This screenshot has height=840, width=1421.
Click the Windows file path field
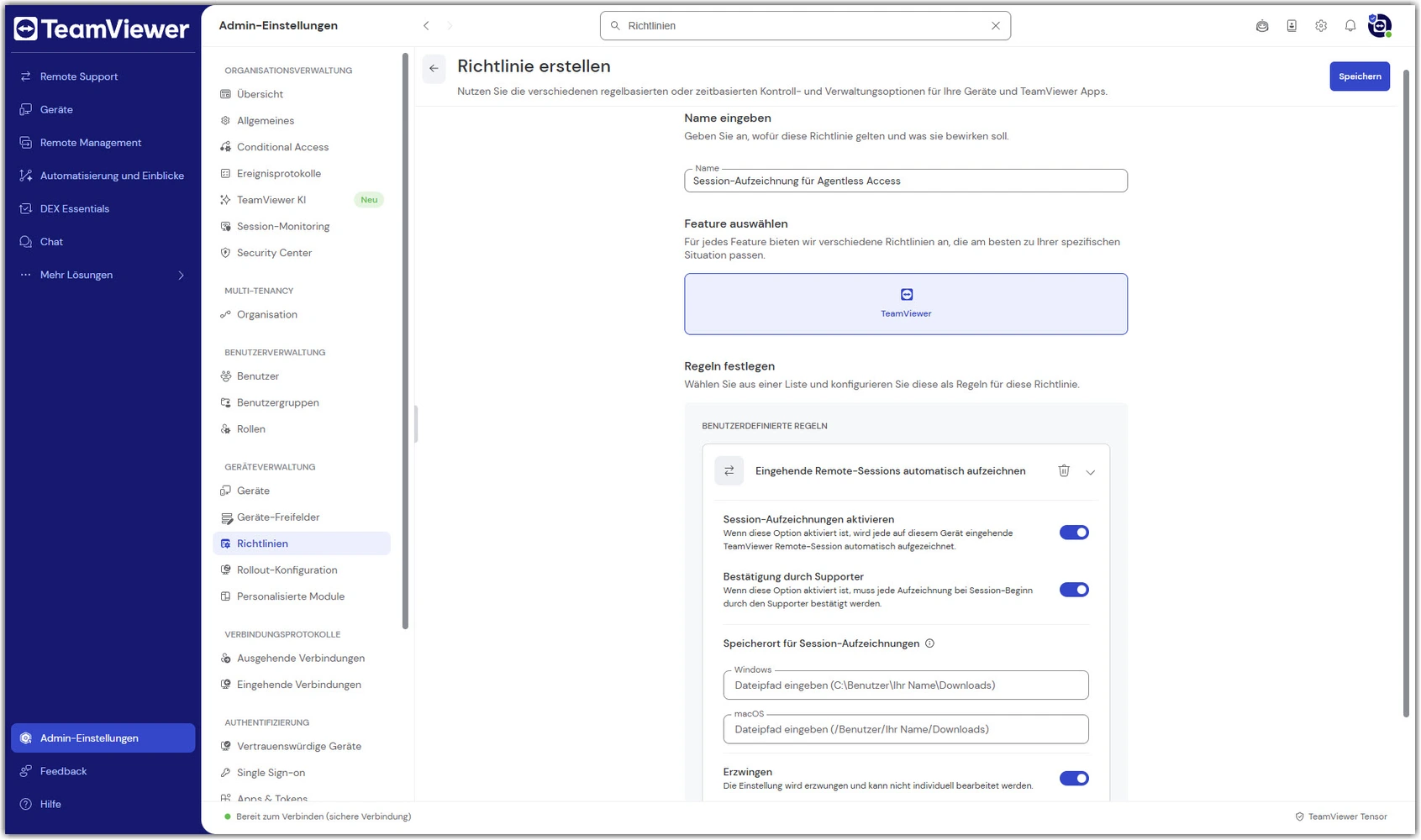906,685
